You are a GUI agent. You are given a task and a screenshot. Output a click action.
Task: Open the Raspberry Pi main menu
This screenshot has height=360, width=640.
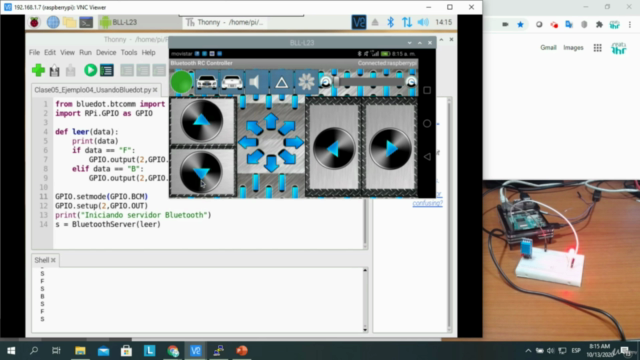[x=34, y=22]
